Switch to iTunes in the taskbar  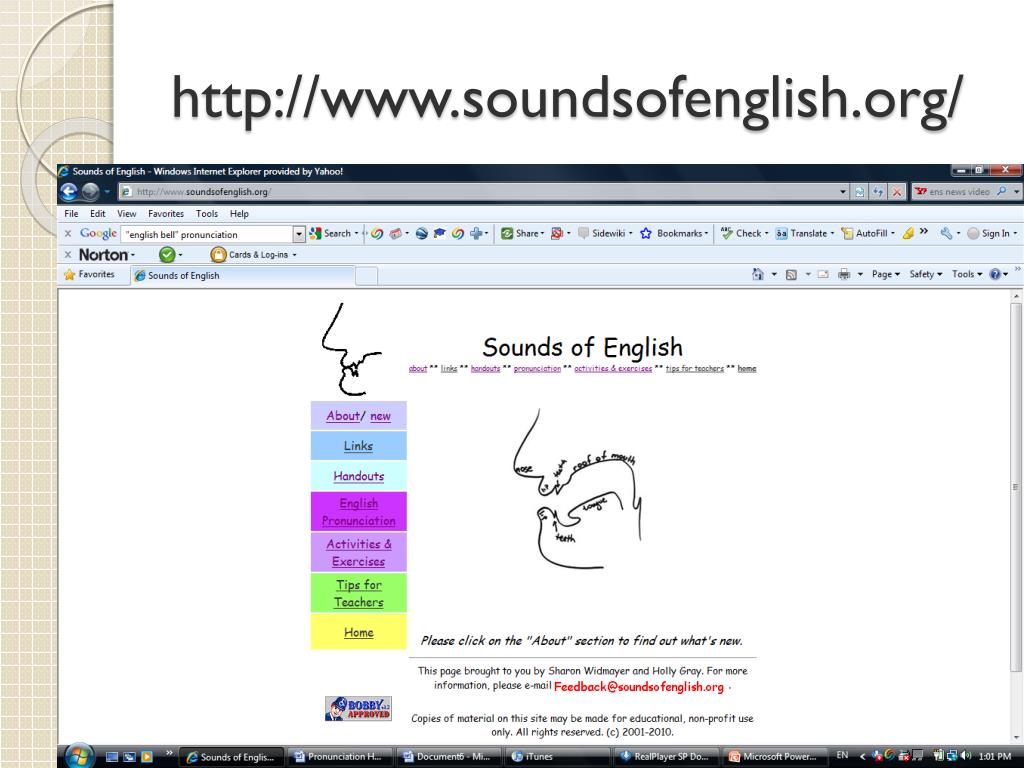coord(557,756)
